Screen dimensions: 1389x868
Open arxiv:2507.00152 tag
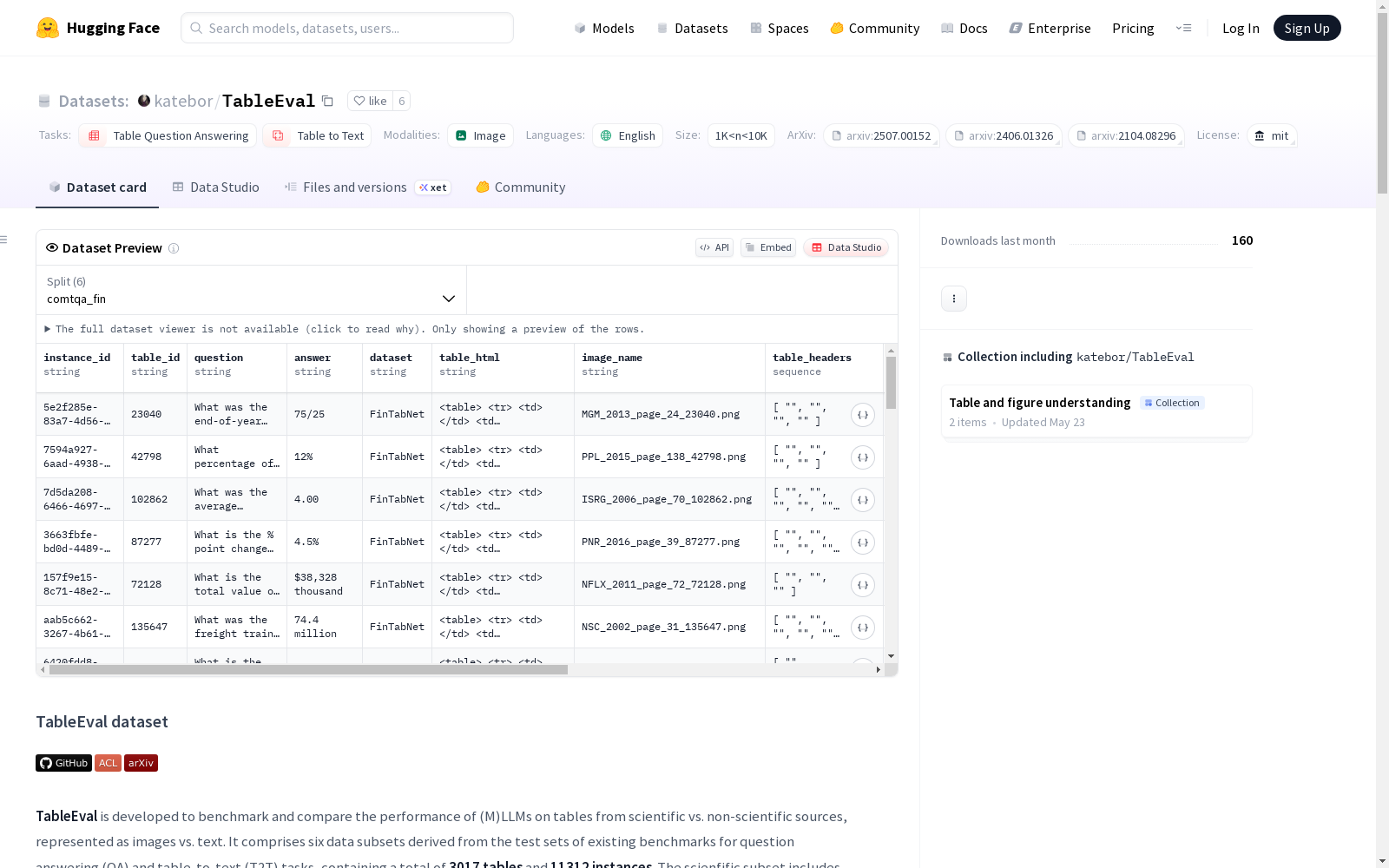click(882, 135)
